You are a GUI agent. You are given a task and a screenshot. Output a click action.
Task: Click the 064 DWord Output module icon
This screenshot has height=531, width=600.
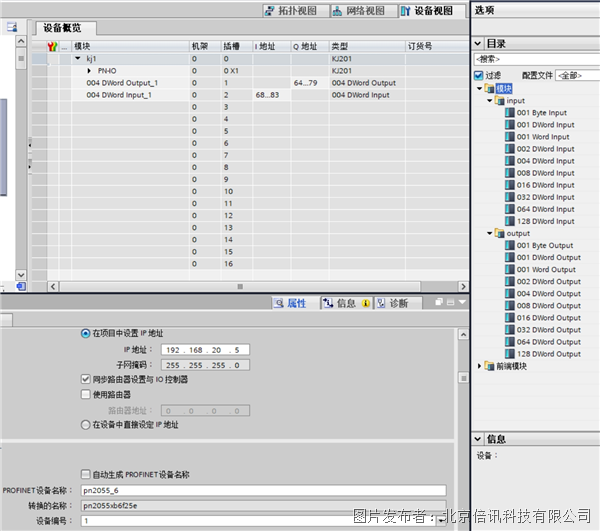[510, 342]
